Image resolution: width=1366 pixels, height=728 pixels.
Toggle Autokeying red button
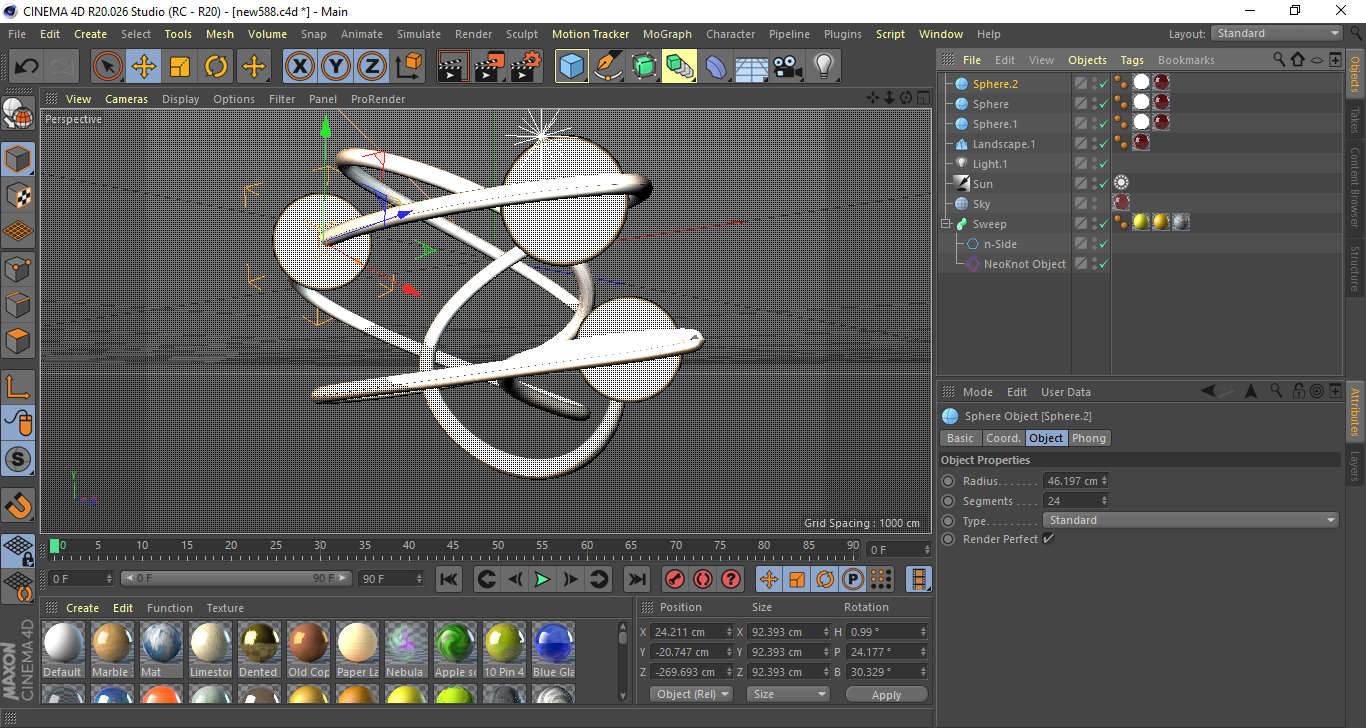(703, 579)
